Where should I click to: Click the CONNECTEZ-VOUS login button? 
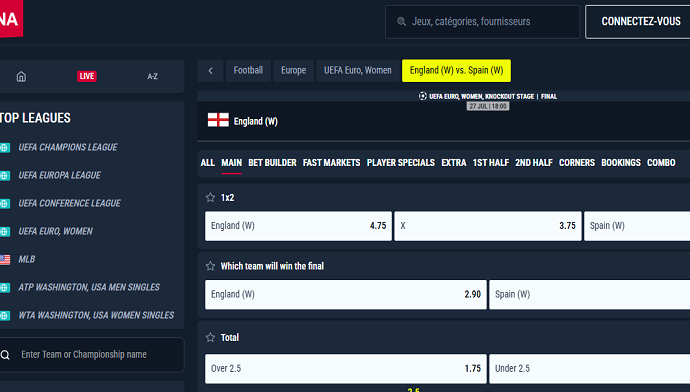click(x=641, y=22)
